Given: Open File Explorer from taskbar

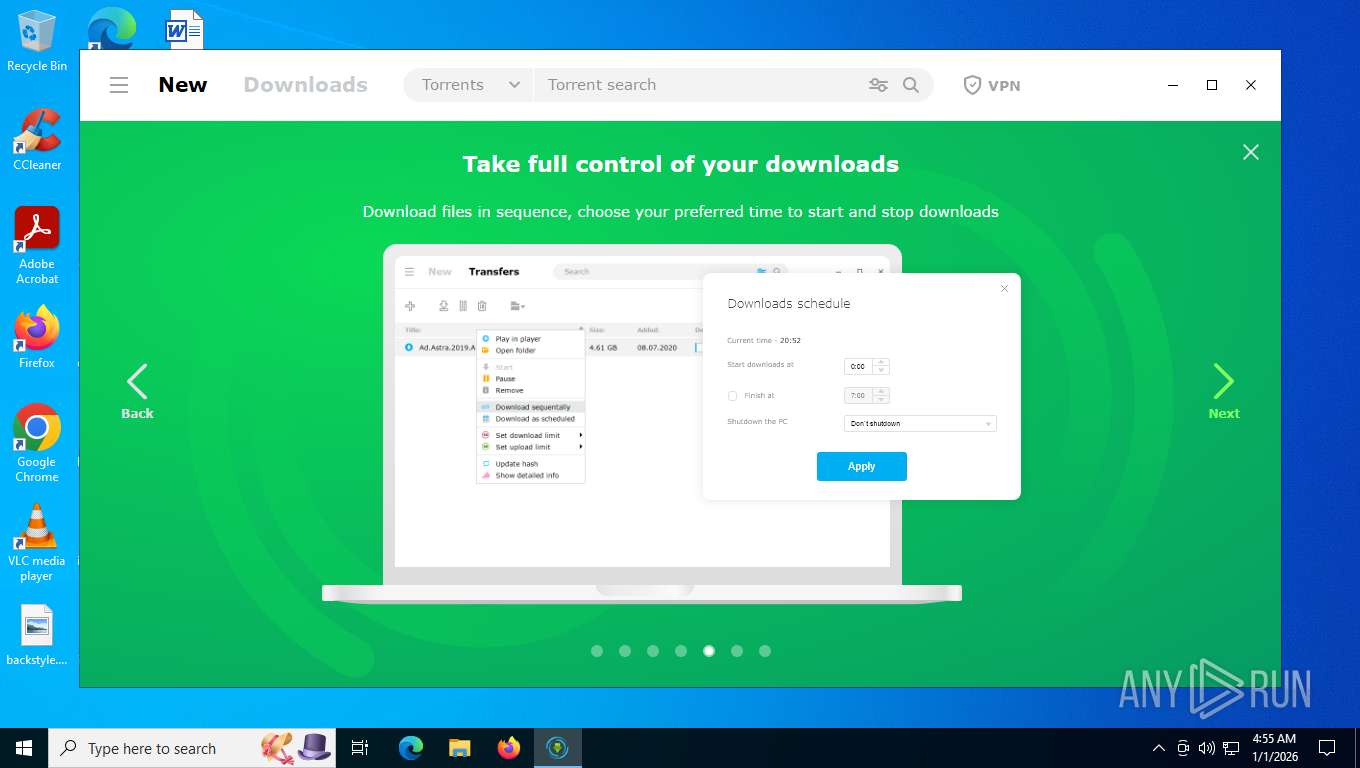Looking at the screenshot, I should point(459,748).
